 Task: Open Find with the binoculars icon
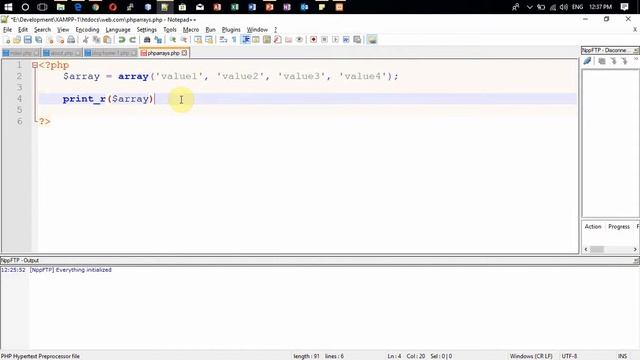click(147, 40)
